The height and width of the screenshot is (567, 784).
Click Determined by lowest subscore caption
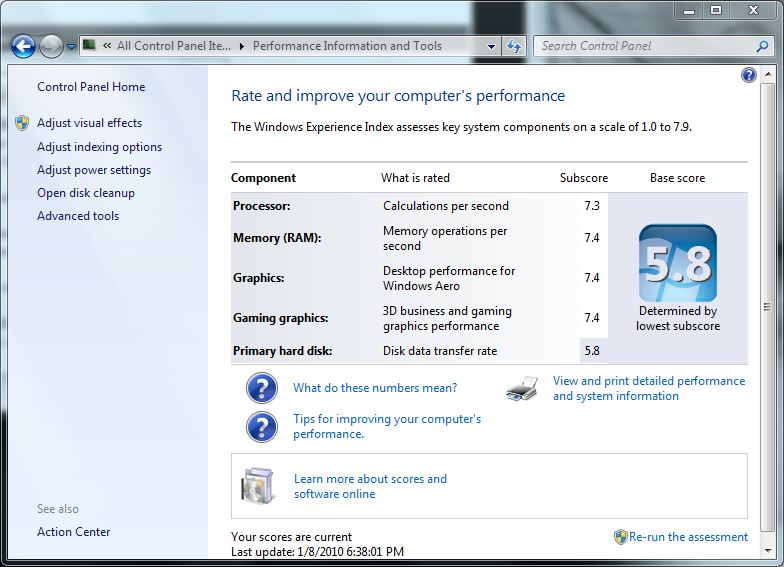tap(678, 318)
